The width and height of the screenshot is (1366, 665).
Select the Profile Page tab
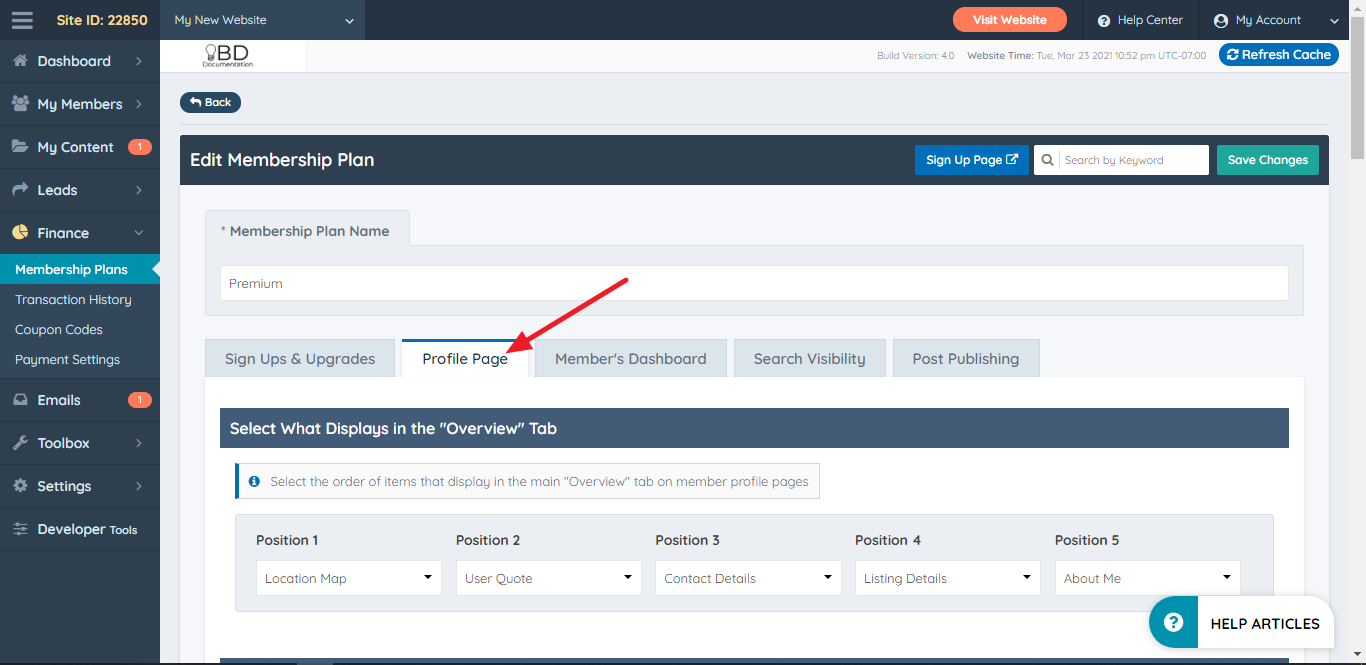[465, 358]
